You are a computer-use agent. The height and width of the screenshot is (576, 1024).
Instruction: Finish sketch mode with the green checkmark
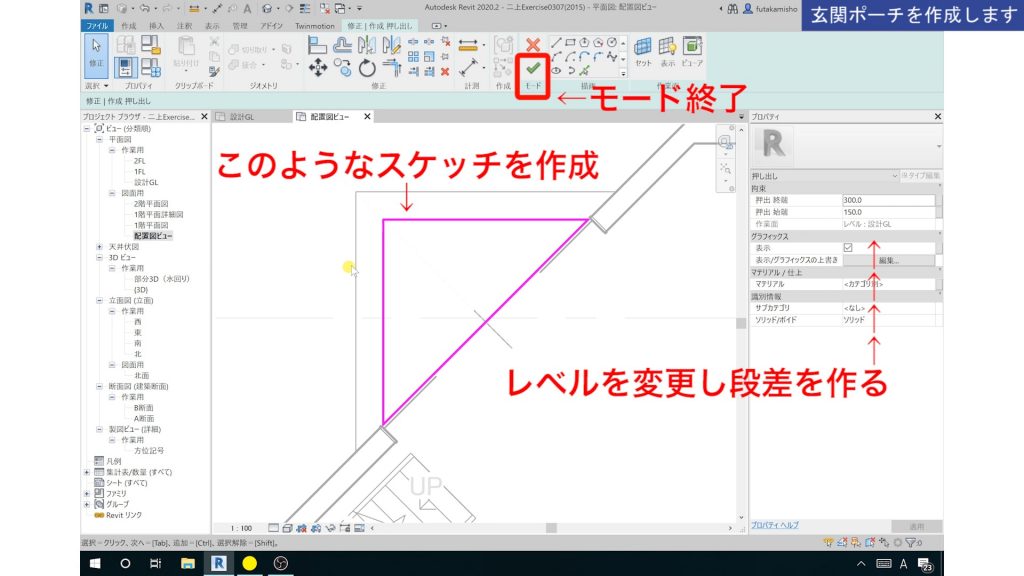point(533,66)
